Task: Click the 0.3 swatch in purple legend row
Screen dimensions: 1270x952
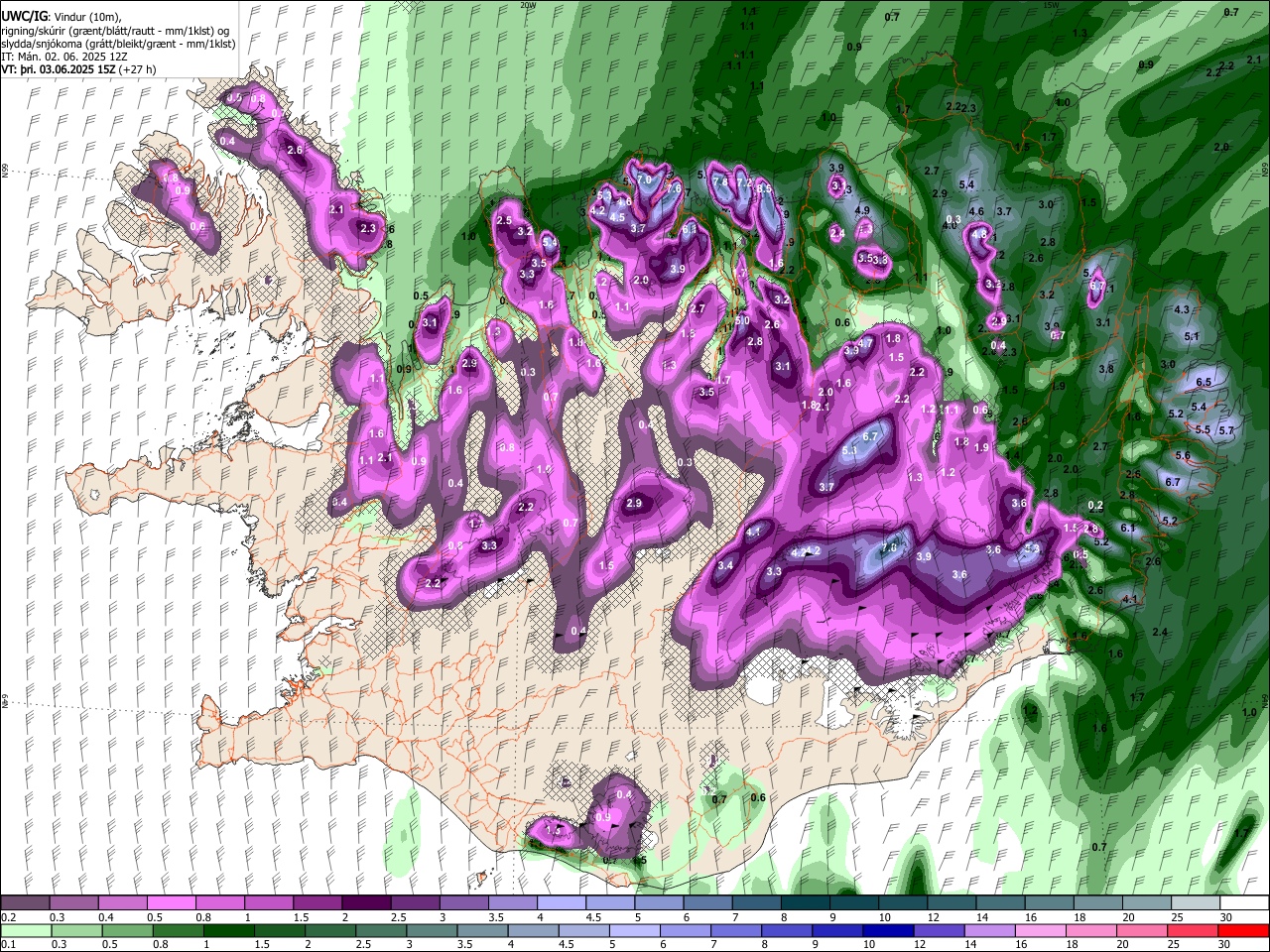Action: [73, 903]
